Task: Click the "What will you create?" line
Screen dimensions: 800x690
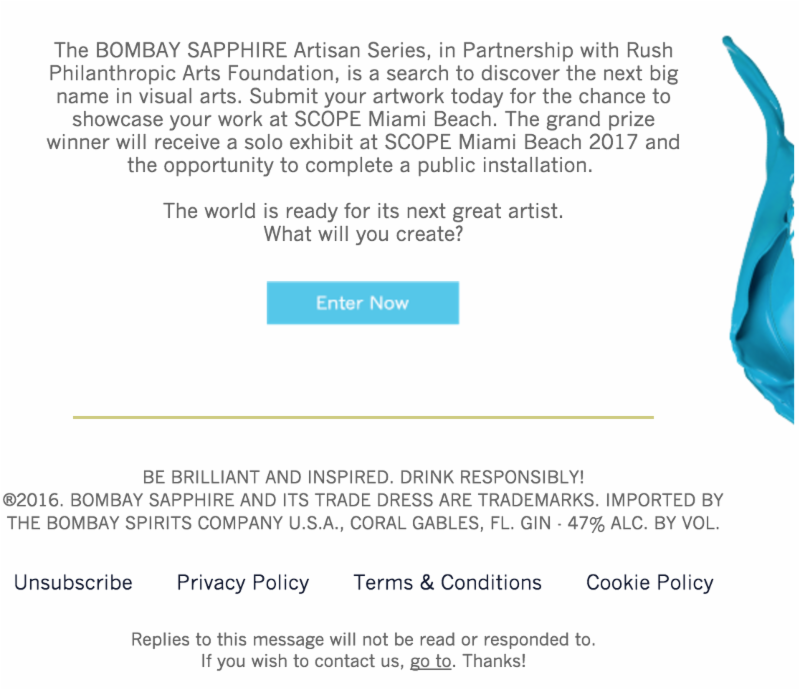Action: pyautogui.click(x=363, y=234)
